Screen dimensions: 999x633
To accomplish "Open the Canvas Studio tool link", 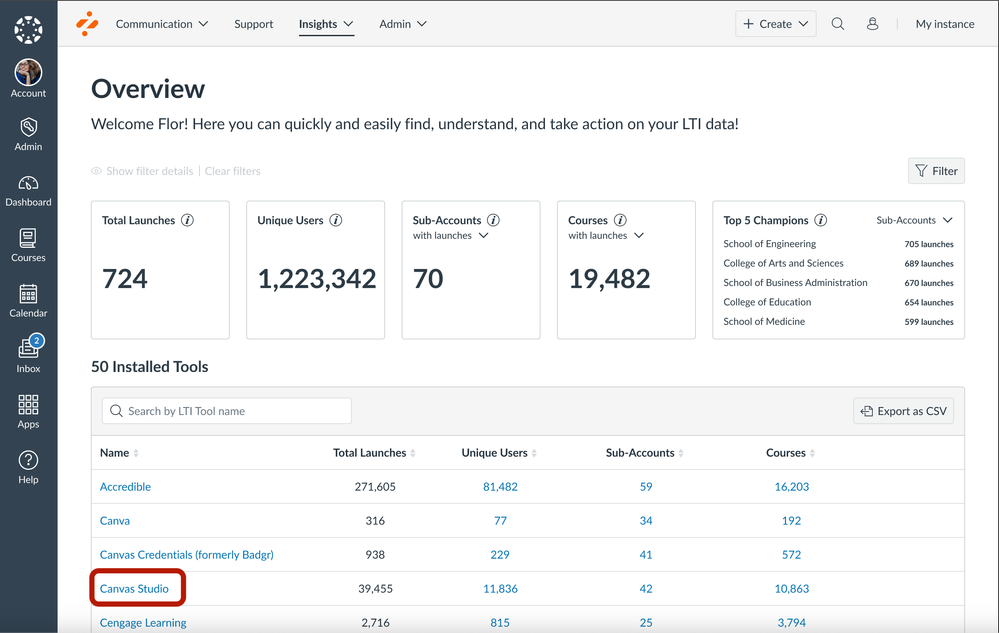I will point(134,589).
